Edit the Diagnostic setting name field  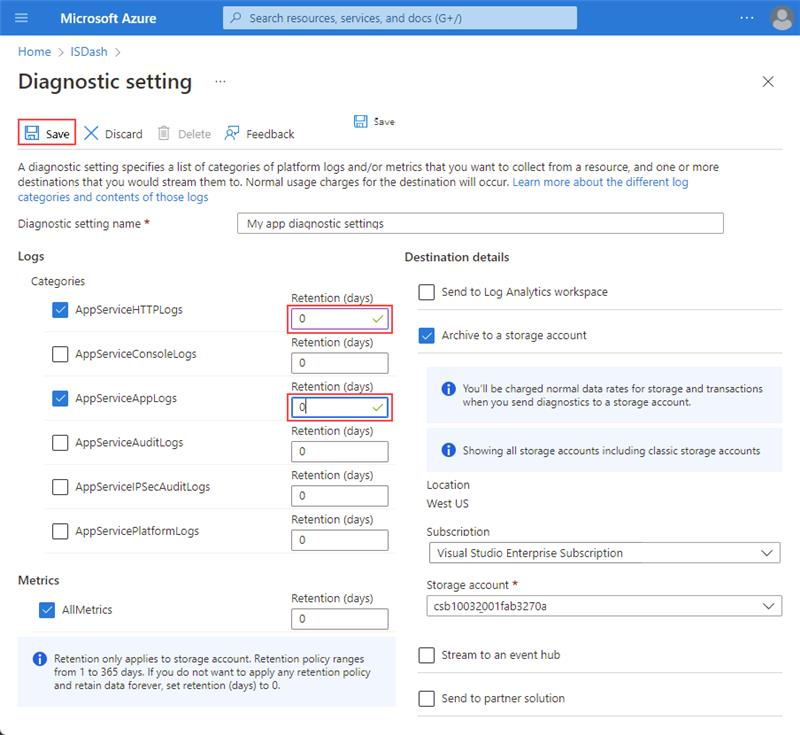(x=480, y=223)
